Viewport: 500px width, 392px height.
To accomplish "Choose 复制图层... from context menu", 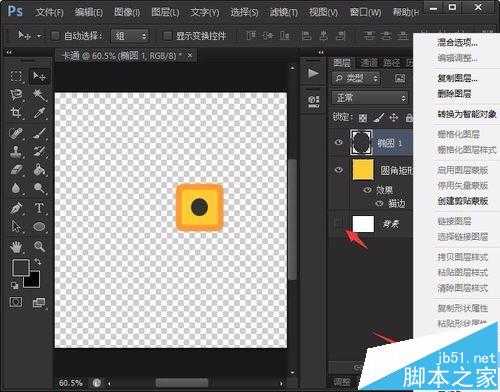I will point(457,79).
